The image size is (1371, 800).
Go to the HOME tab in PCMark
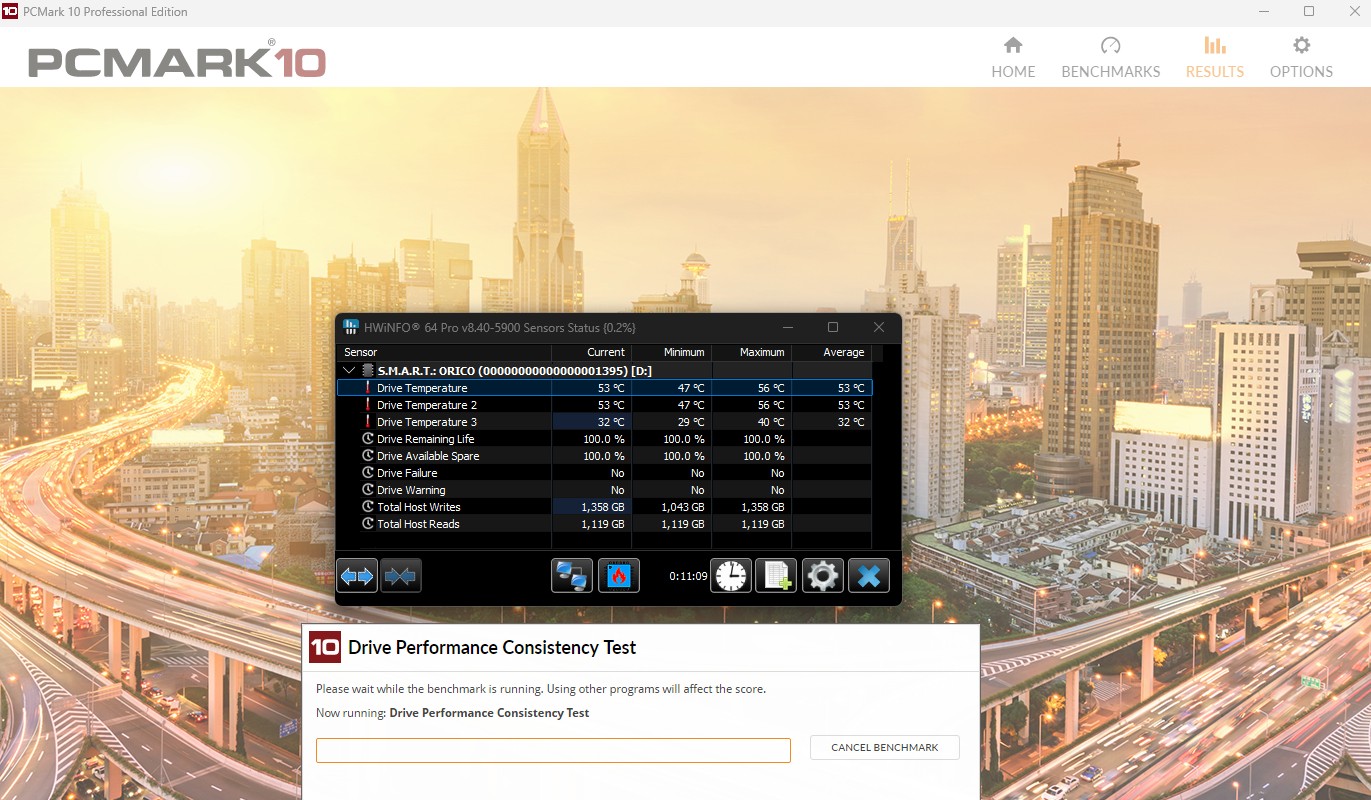click(x=1013, y=58)
